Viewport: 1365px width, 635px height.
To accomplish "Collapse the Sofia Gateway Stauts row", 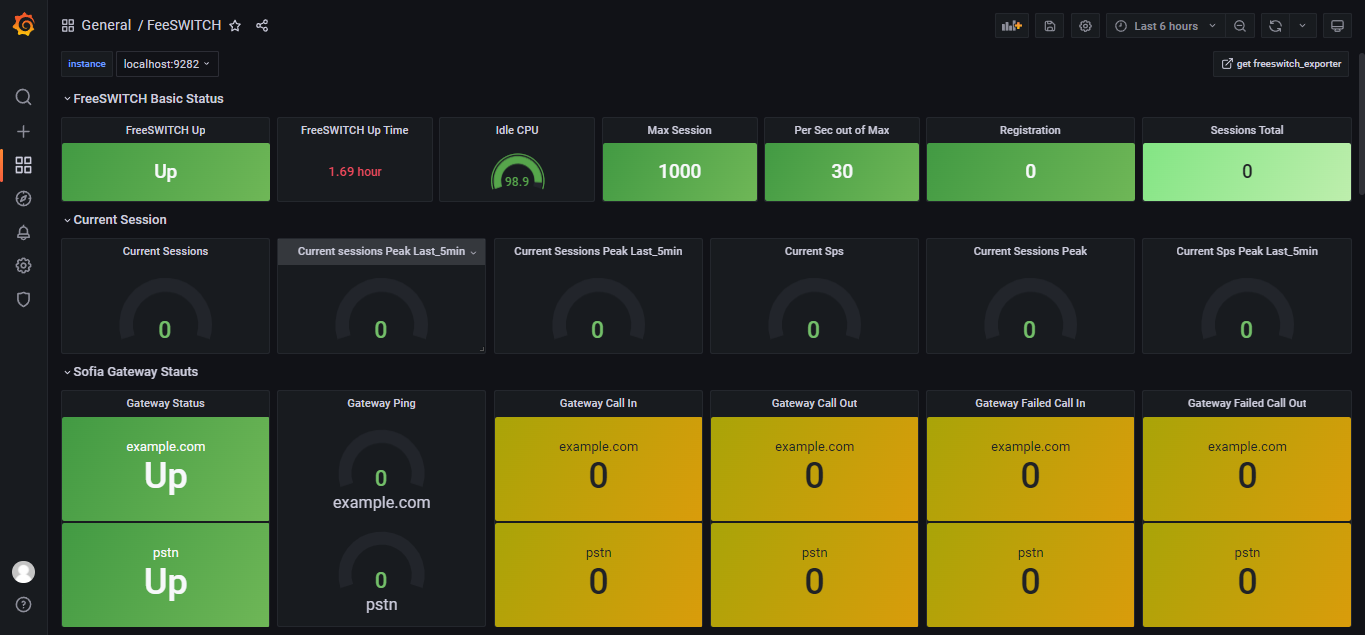I will (x=130, y=372).
